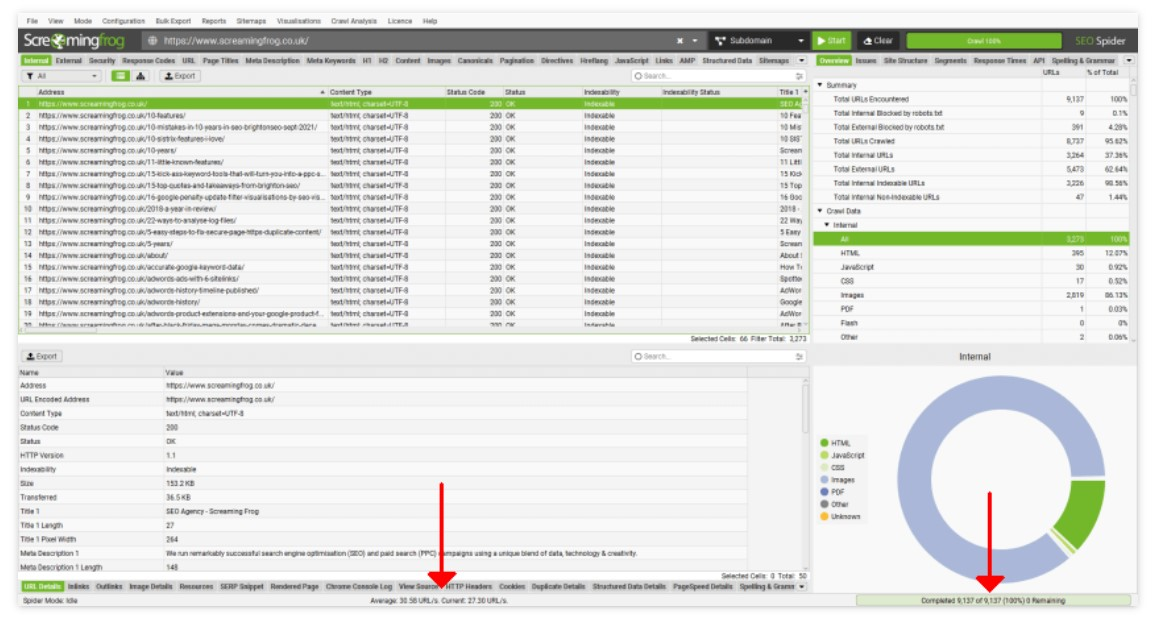The width and height of the screenshot is (1153, 622).
Task: Click search options icon in upper search box
Action: (799, 76)
